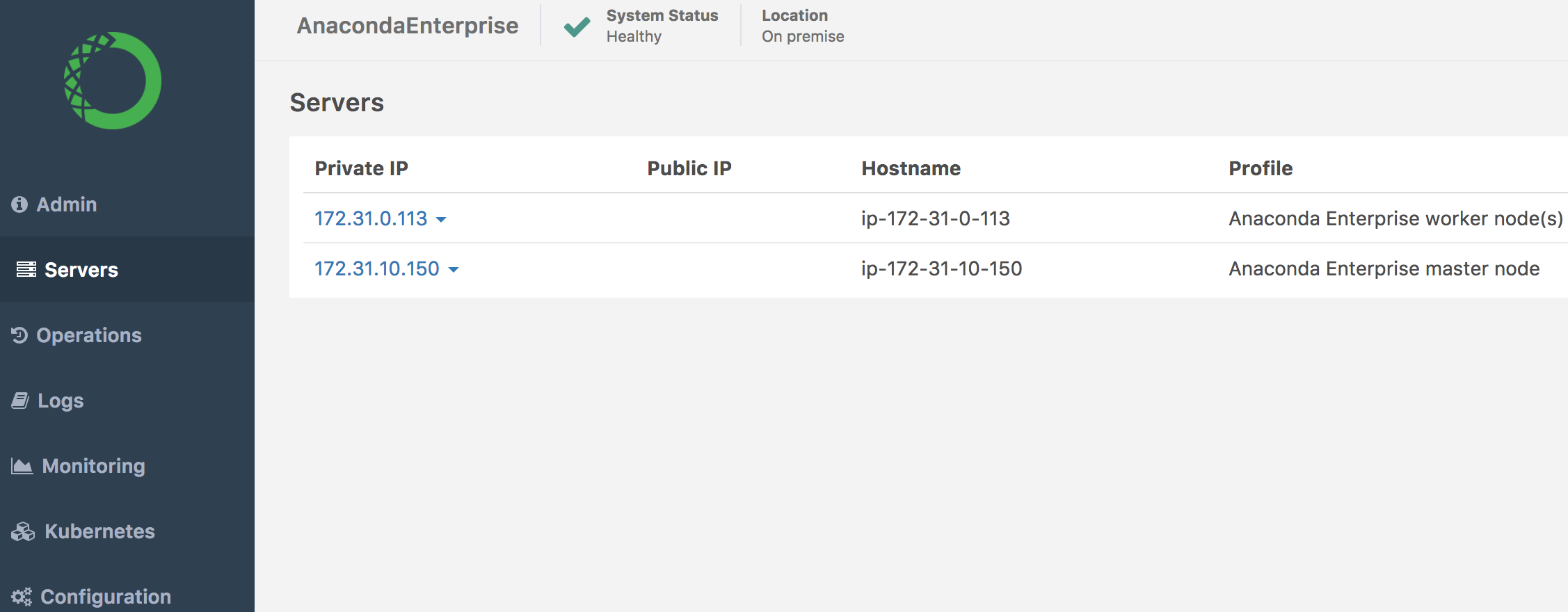The image size is (1568, 612).
Task: Go to the Operations section
Action: [89, 335]
